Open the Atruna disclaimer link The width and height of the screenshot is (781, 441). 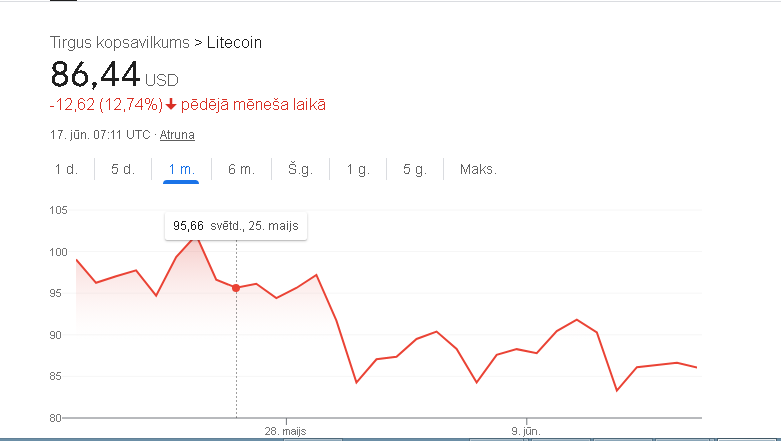(x=177, y=135)
